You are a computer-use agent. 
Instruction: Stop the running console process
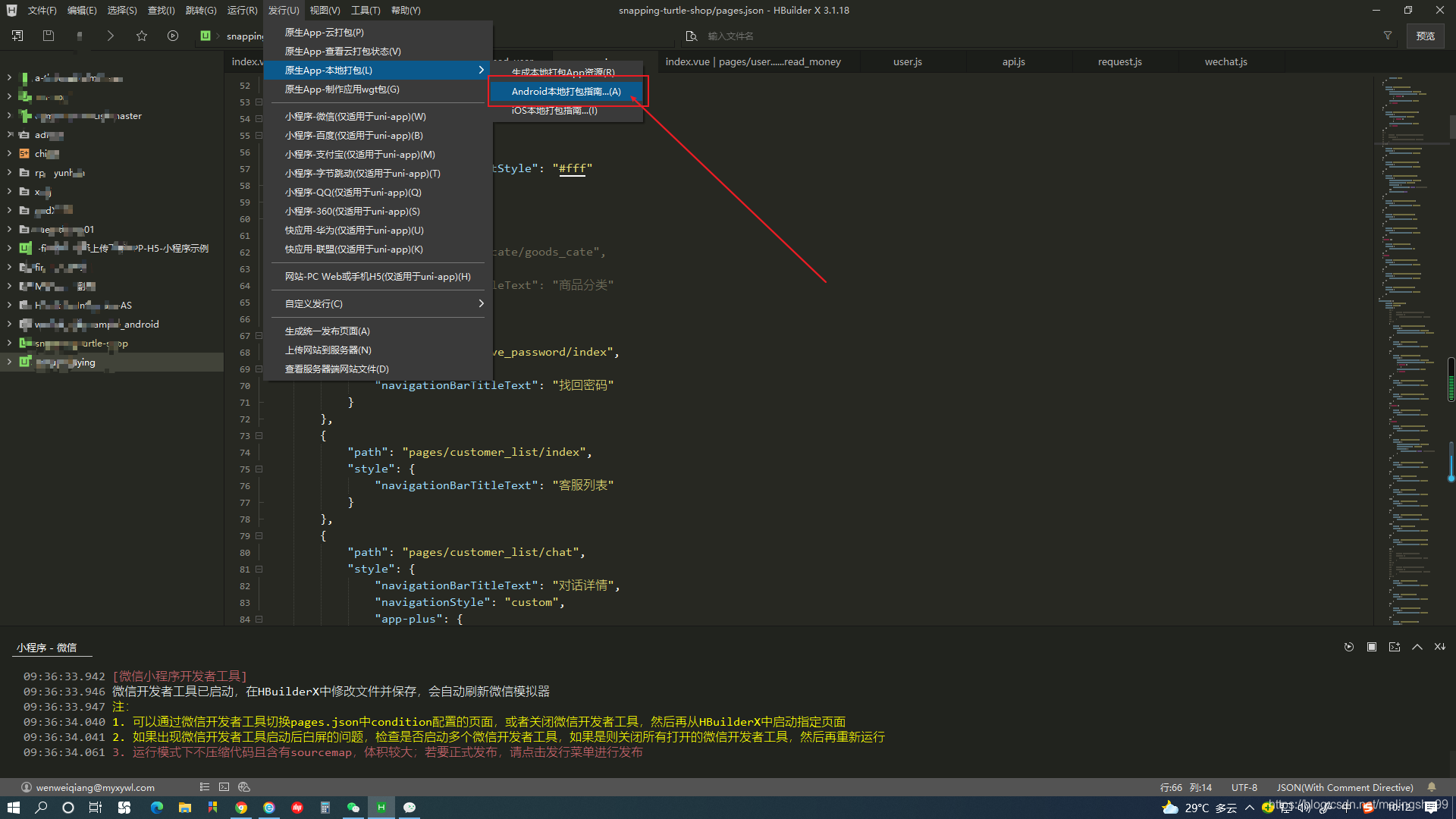(1371, 647)
